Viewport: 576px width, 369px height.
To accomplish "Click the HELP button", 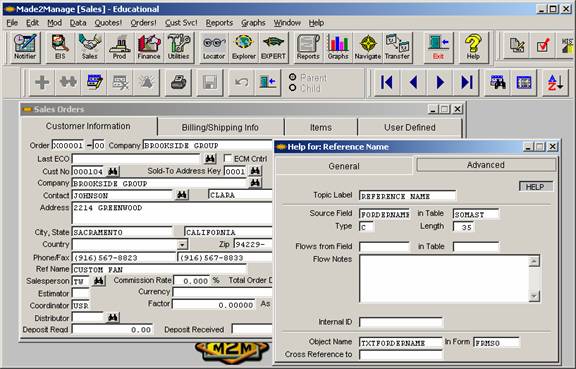I will 536,187.
